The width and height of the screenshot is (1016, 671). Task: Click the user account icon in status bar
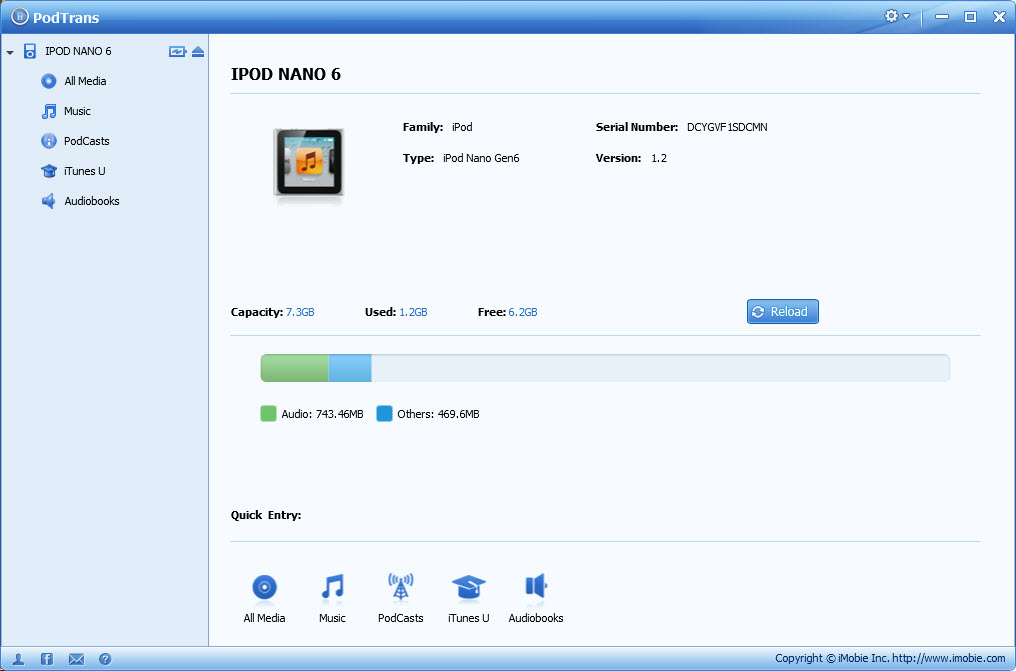[x=18, y=659]
